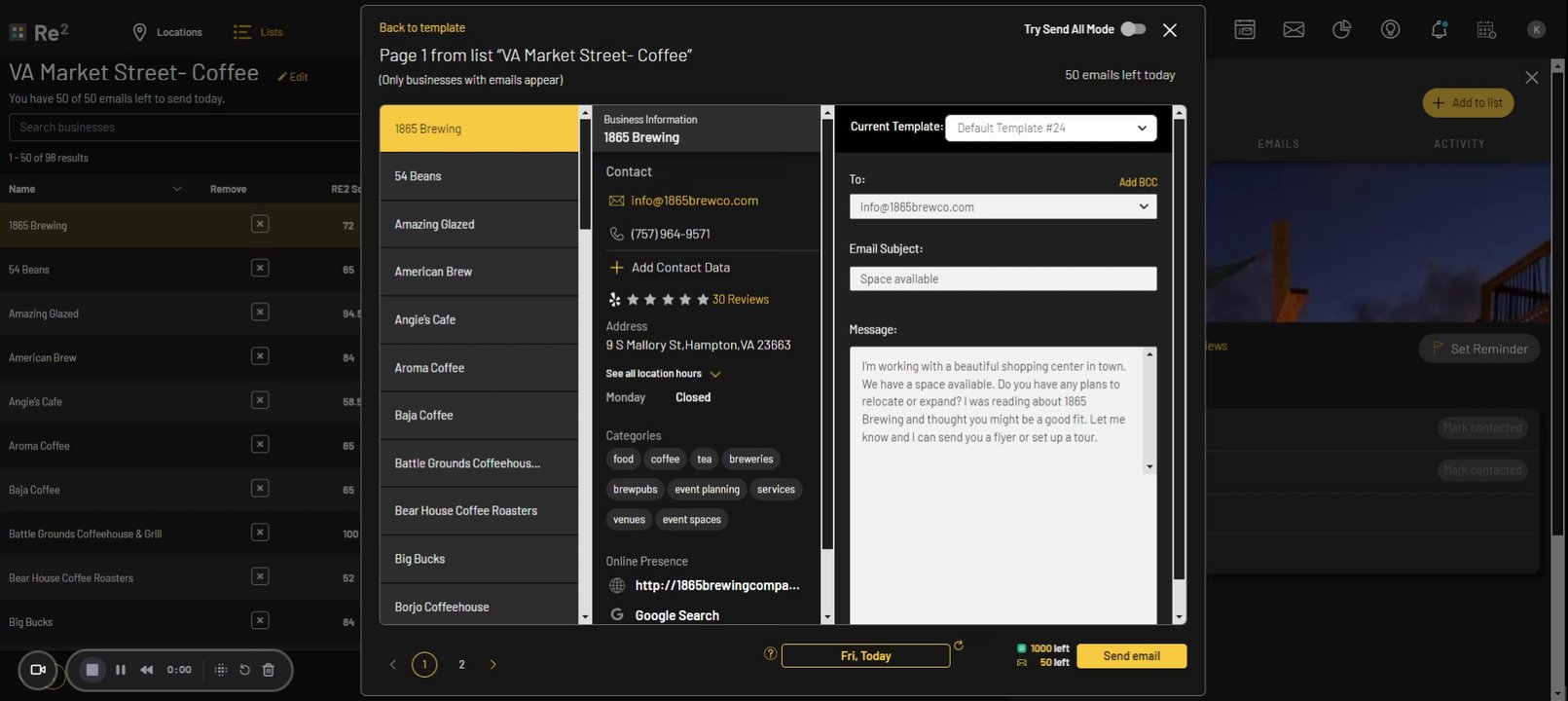Click the screen recorder camera icon
The height and width of the screenshot is (701, 1568).
(x=38, y=670)
